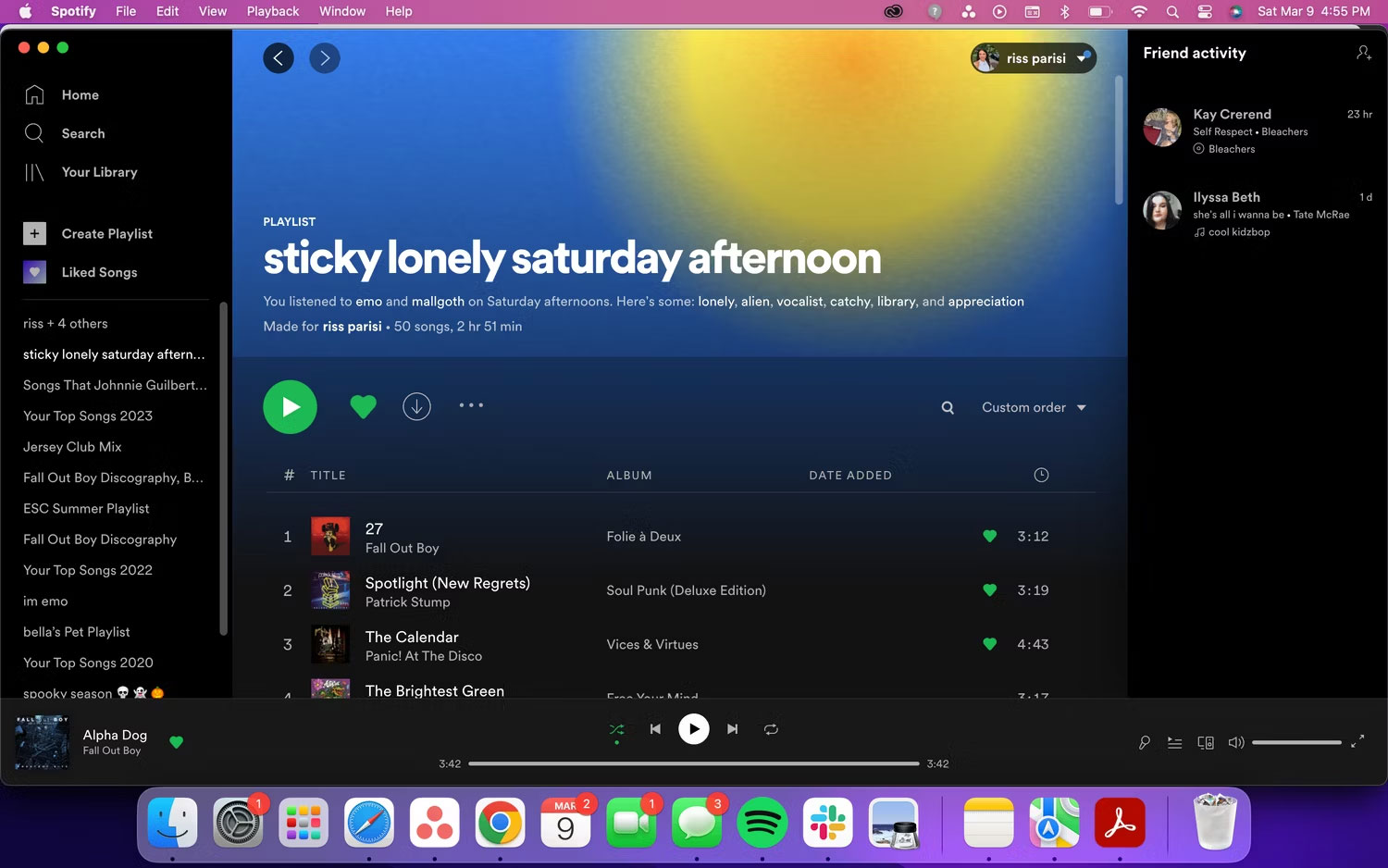This screenshot has height=868, width=1388.
Task: Click the Fall Out Boy artist under 27
Action: click(x=402, y=548)
